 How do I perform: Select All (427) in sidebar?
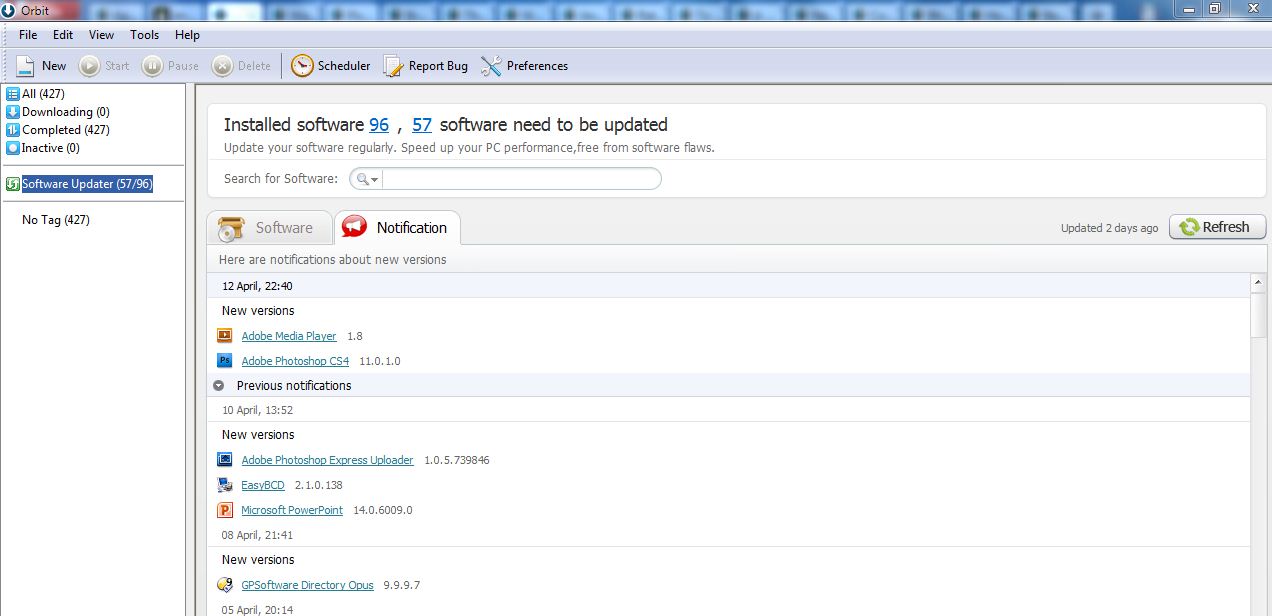(43, 94)
